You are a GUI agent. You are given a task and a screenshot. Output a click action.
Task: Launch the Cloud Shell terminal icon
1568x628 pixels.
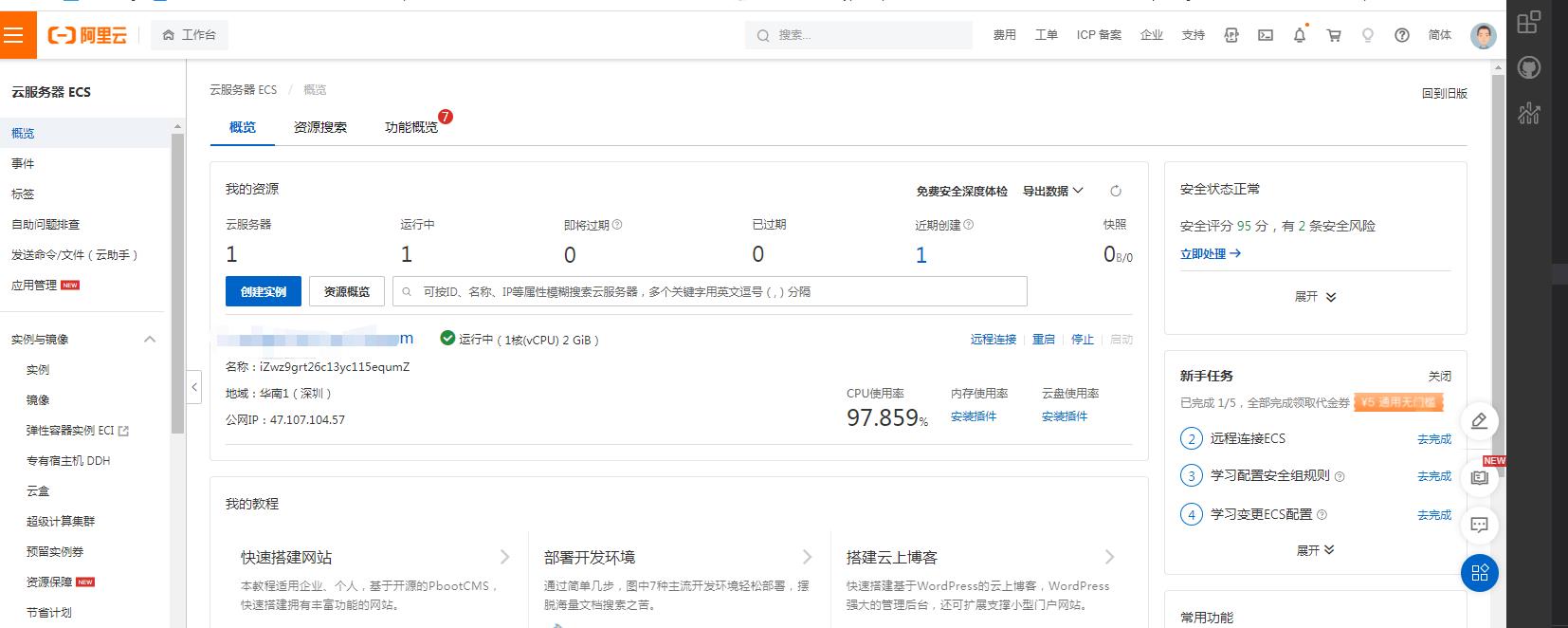point(1266,35)
